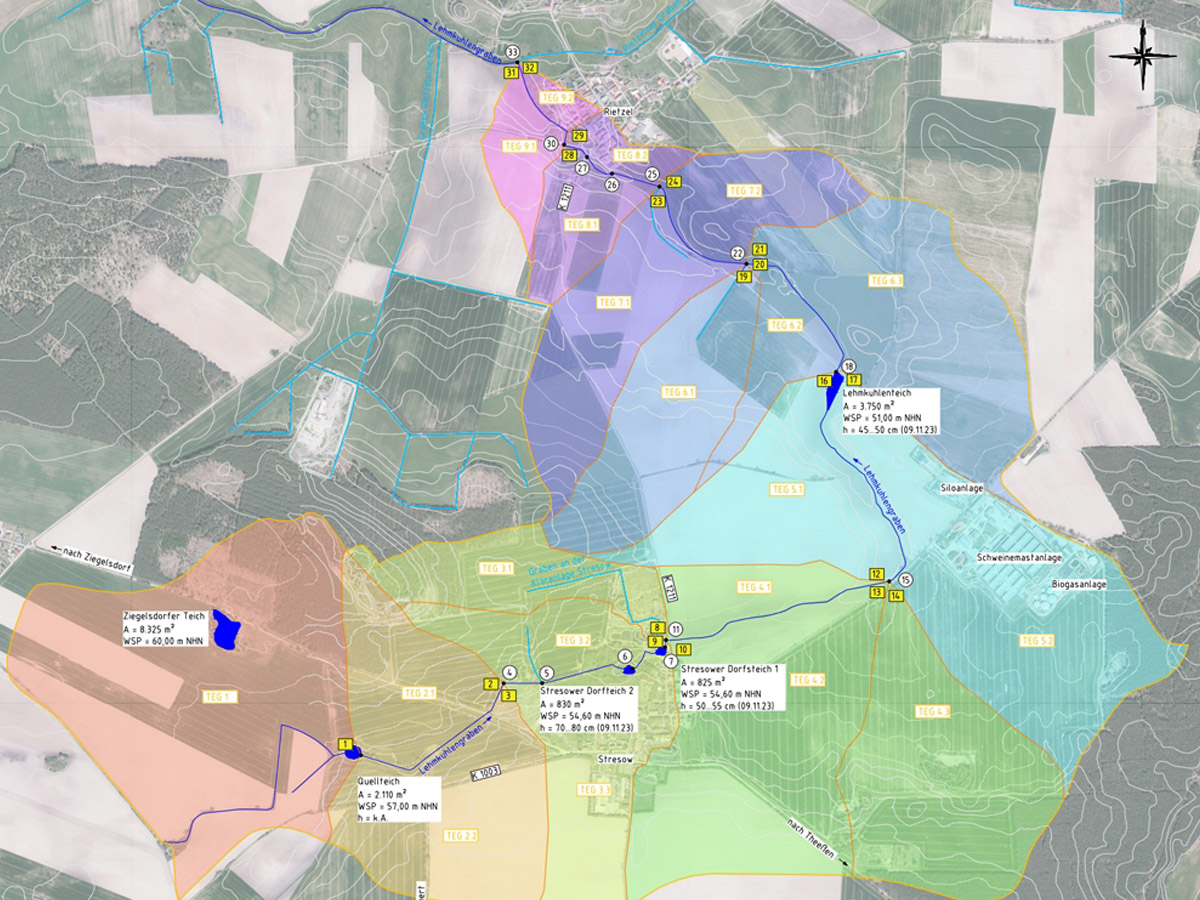Select circled node 33 at the top
Screen dimensions: 1200x900
coord(513,52)
